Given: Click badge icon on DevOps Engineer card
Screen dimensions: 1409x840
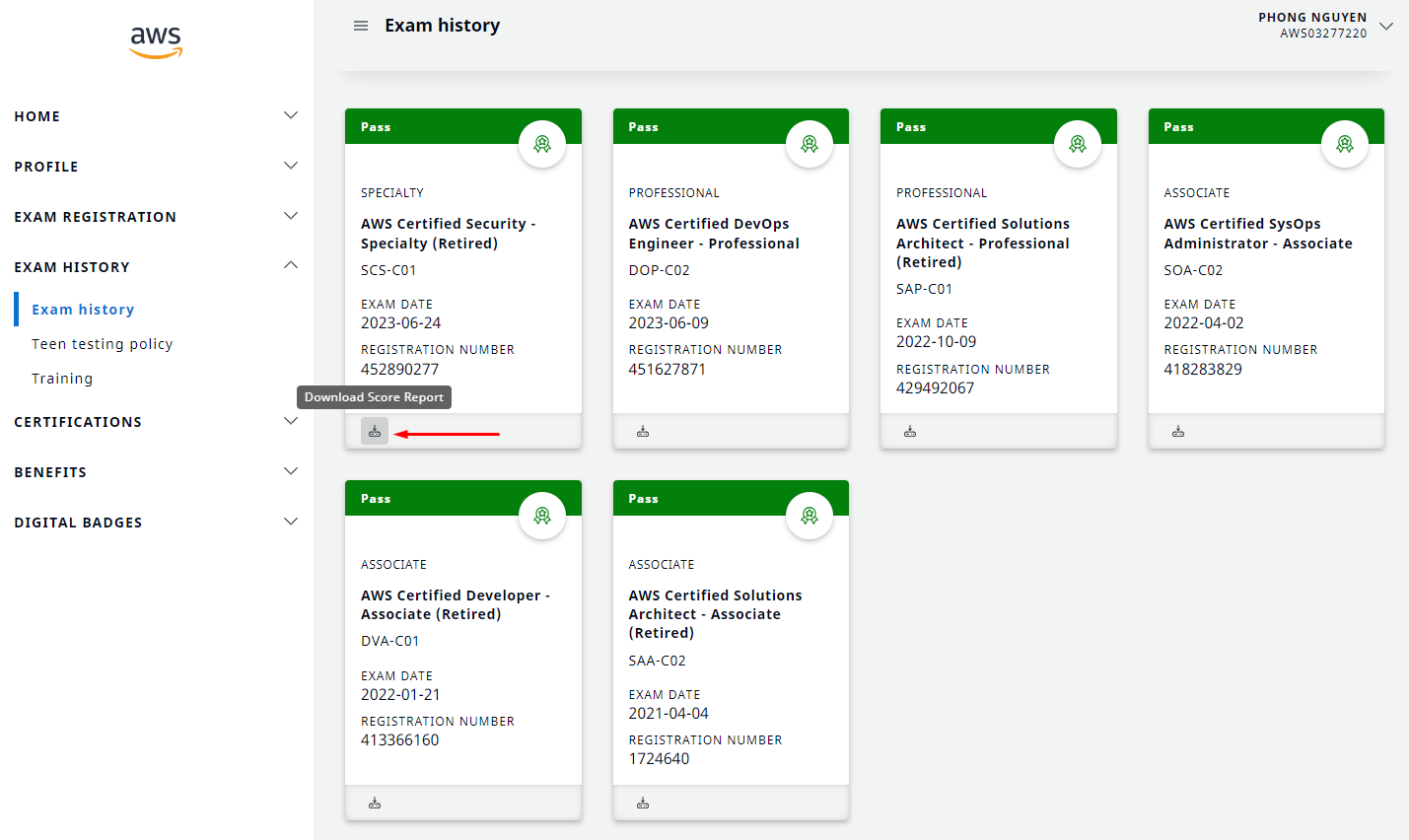Looking at the screenshot, I should click(x=810, y=144).
